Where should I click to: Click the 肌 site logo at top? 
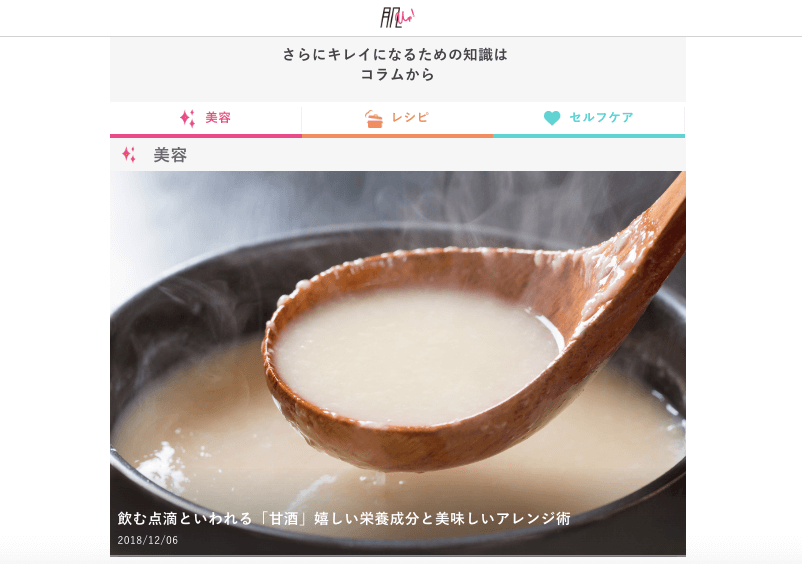coord(397,18)
